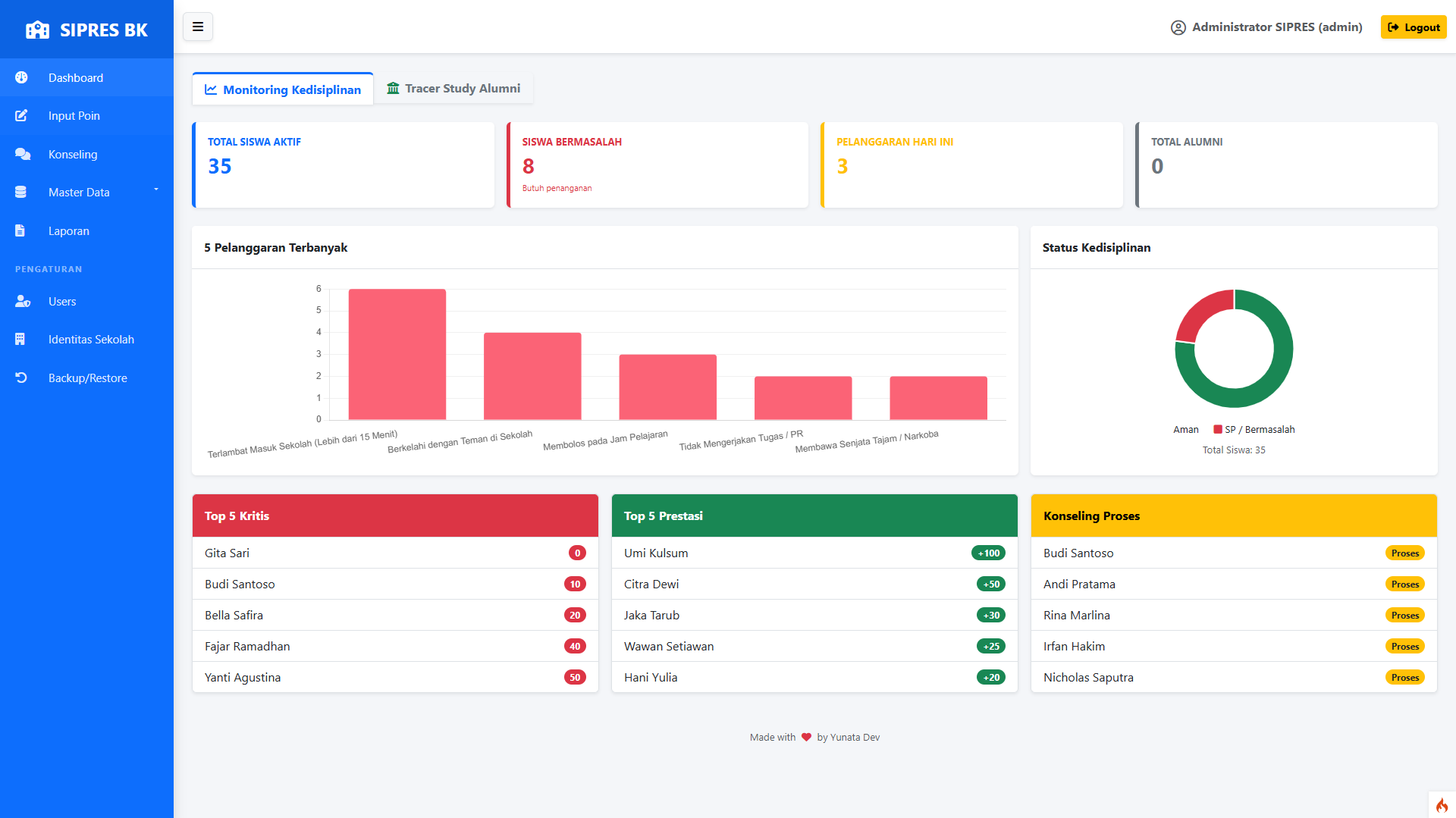Click the Proses badge for Budi Santoso
This screenshot has height=818, width=1456.
tap(1404, 553)
